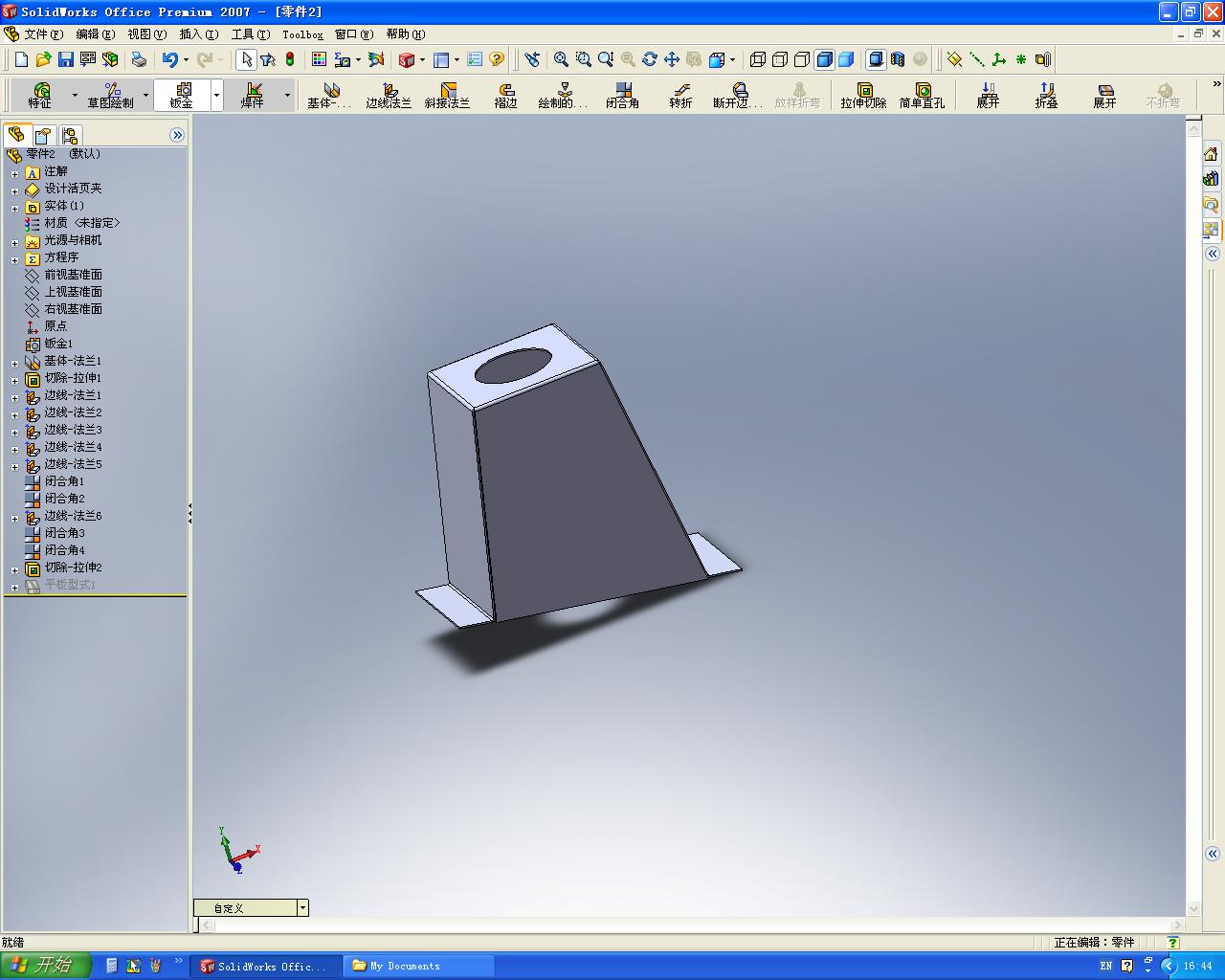Click the Rebuild traffic light icon
The width and height of the screenshot is (1225, 980).
click(290, 59)
